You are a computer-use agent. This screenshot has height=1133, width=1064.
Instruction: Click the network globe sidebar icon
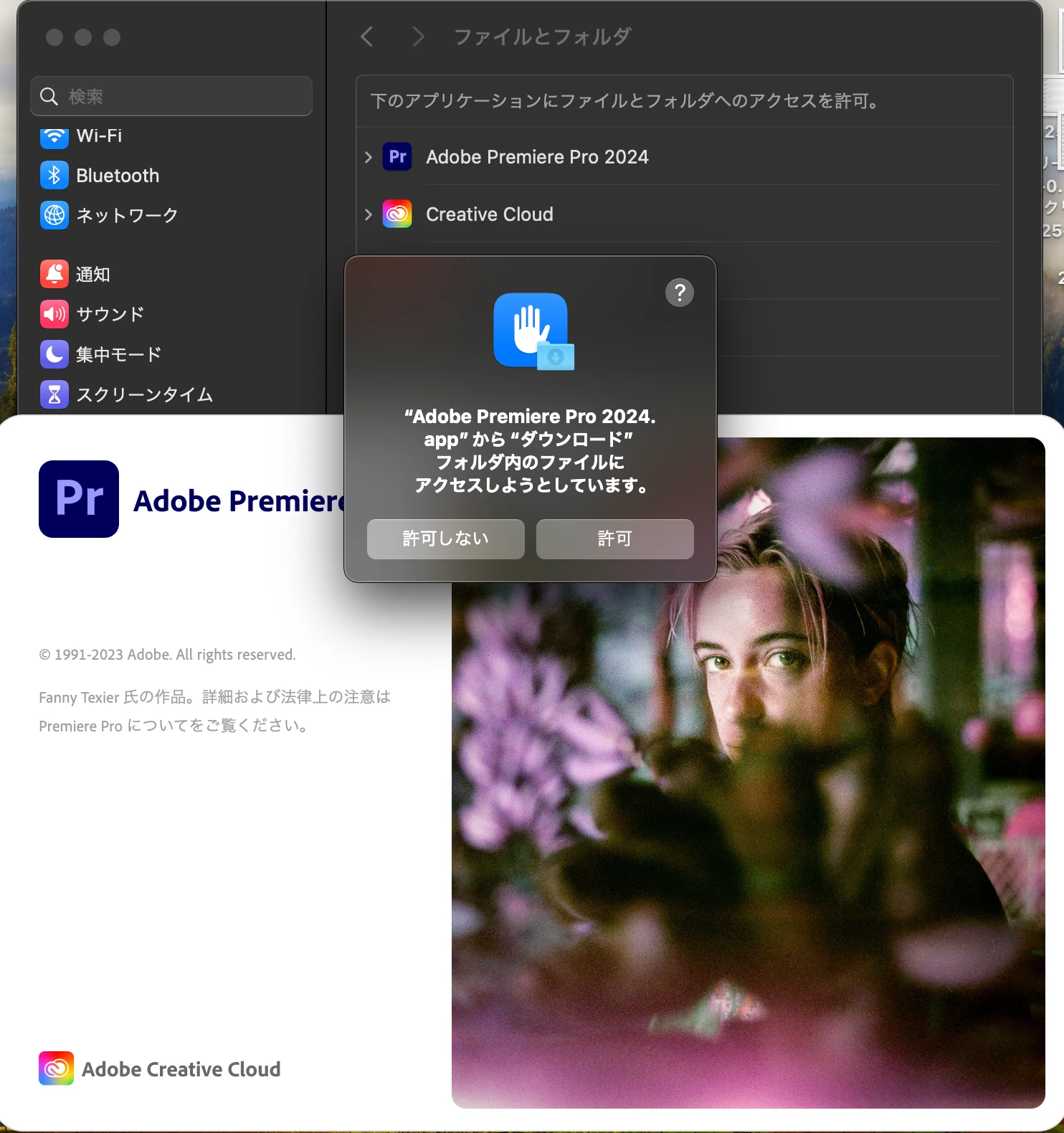point(54,215)
